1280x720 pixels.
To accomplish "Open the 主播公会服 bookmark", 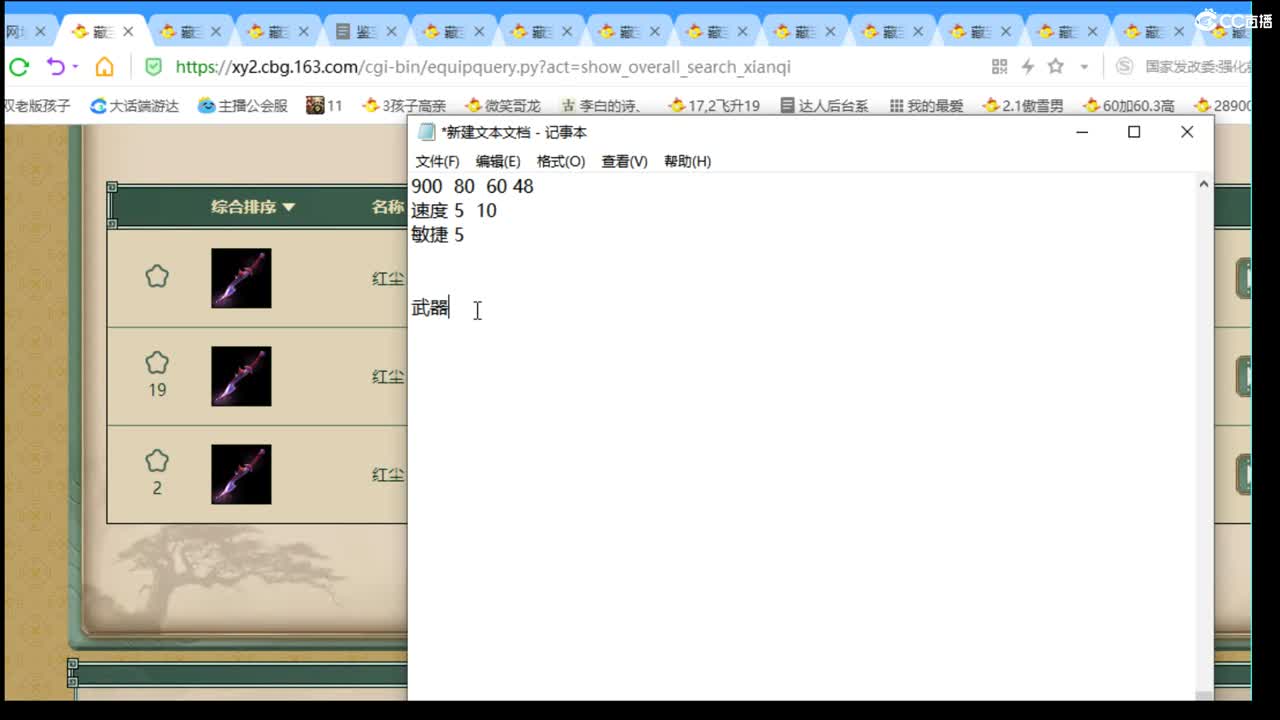I will click(243, 105).
